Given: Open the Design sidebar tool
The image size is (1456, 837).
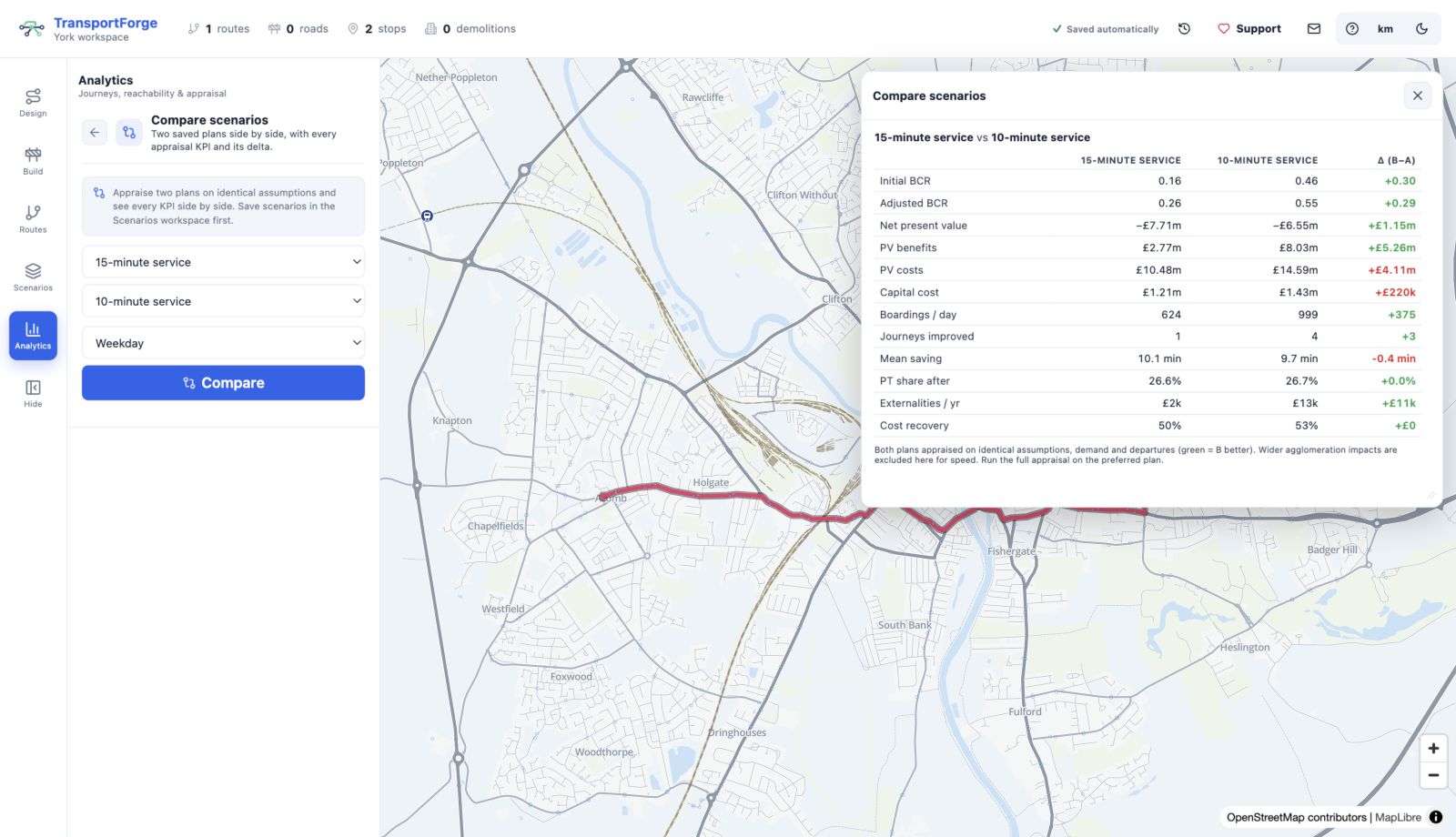Looking at the screenshot, I should [x=33, y=102].
